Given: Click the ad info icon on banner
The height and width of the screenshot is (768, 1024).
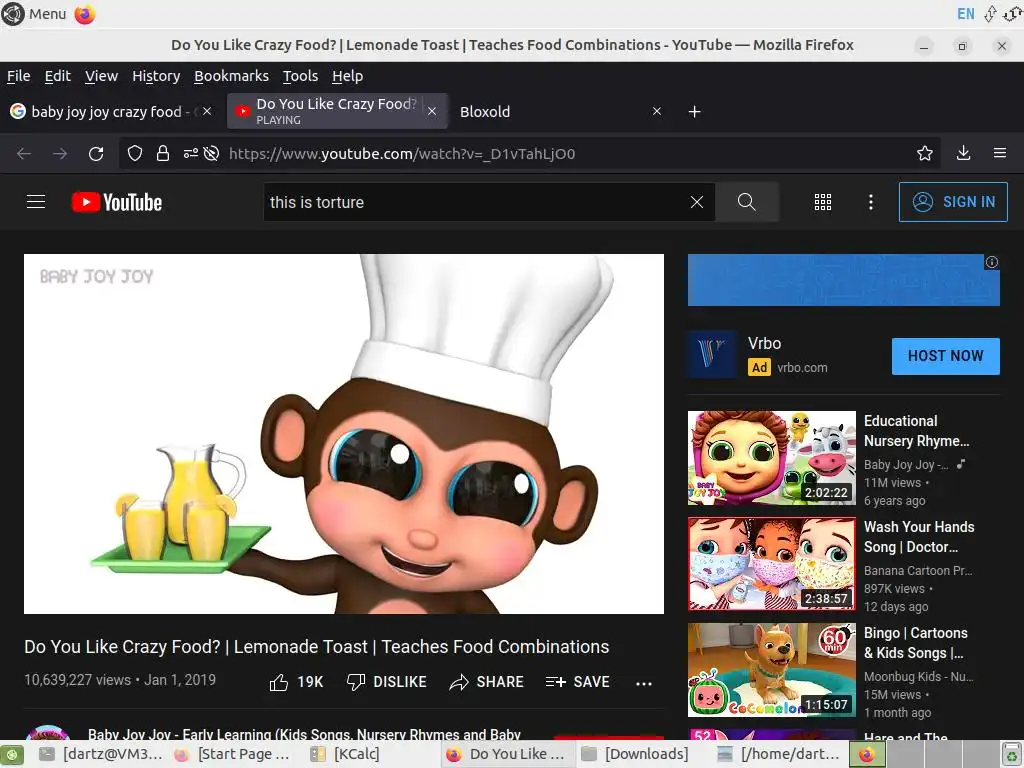Looking at the screenshot, I should coord(992,262).
